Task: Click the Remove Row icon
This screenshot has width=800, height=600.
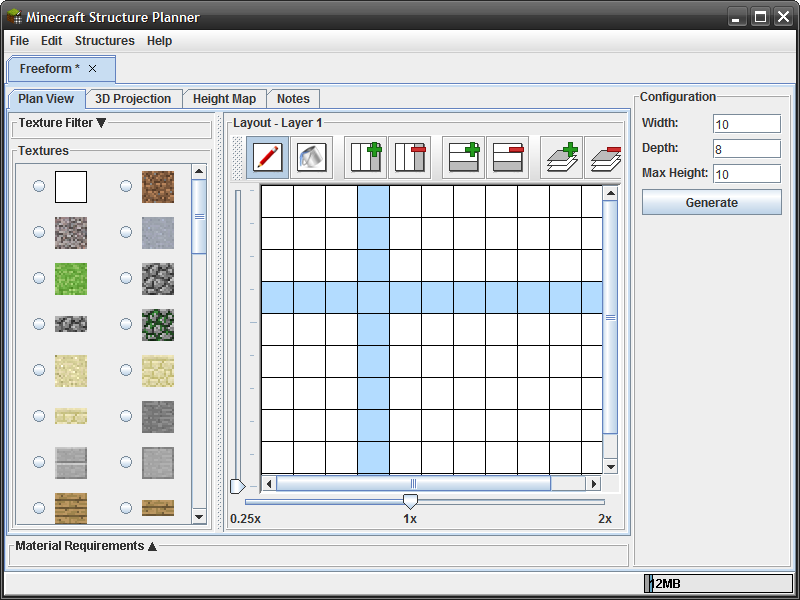Action: click(x=507, y=157)
